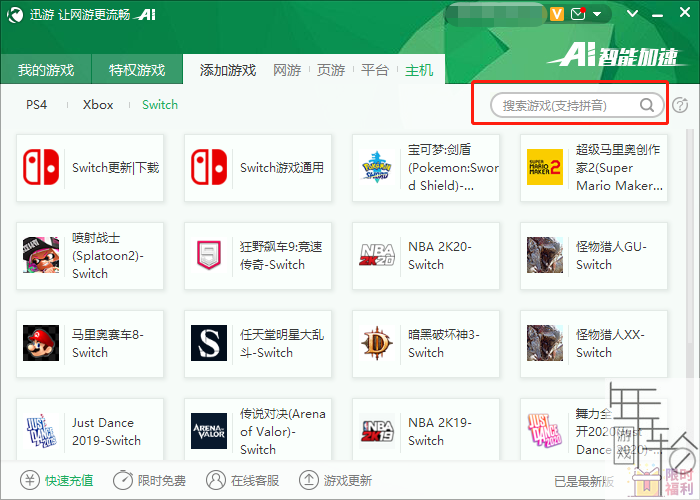This screenshot has height=500, width=700.
Task: Click the Pokemon Sword Shield game icon
Action: click(x=377, y=167)
